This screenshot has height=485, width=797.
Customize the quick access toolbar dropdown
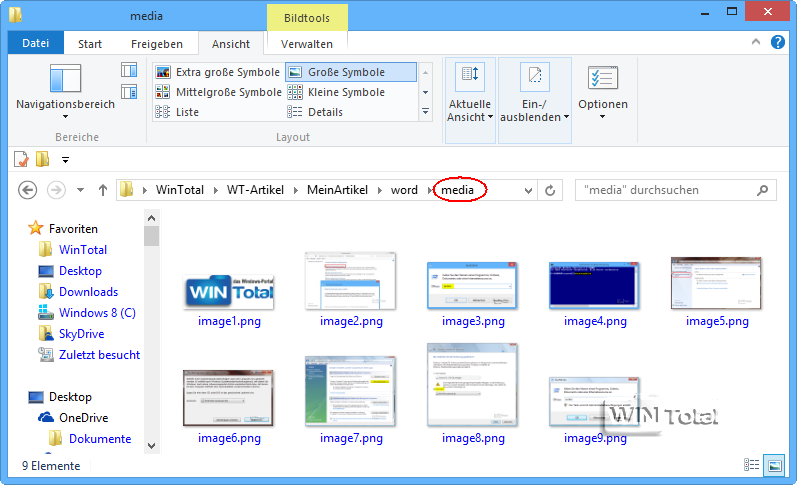[65, 160]
